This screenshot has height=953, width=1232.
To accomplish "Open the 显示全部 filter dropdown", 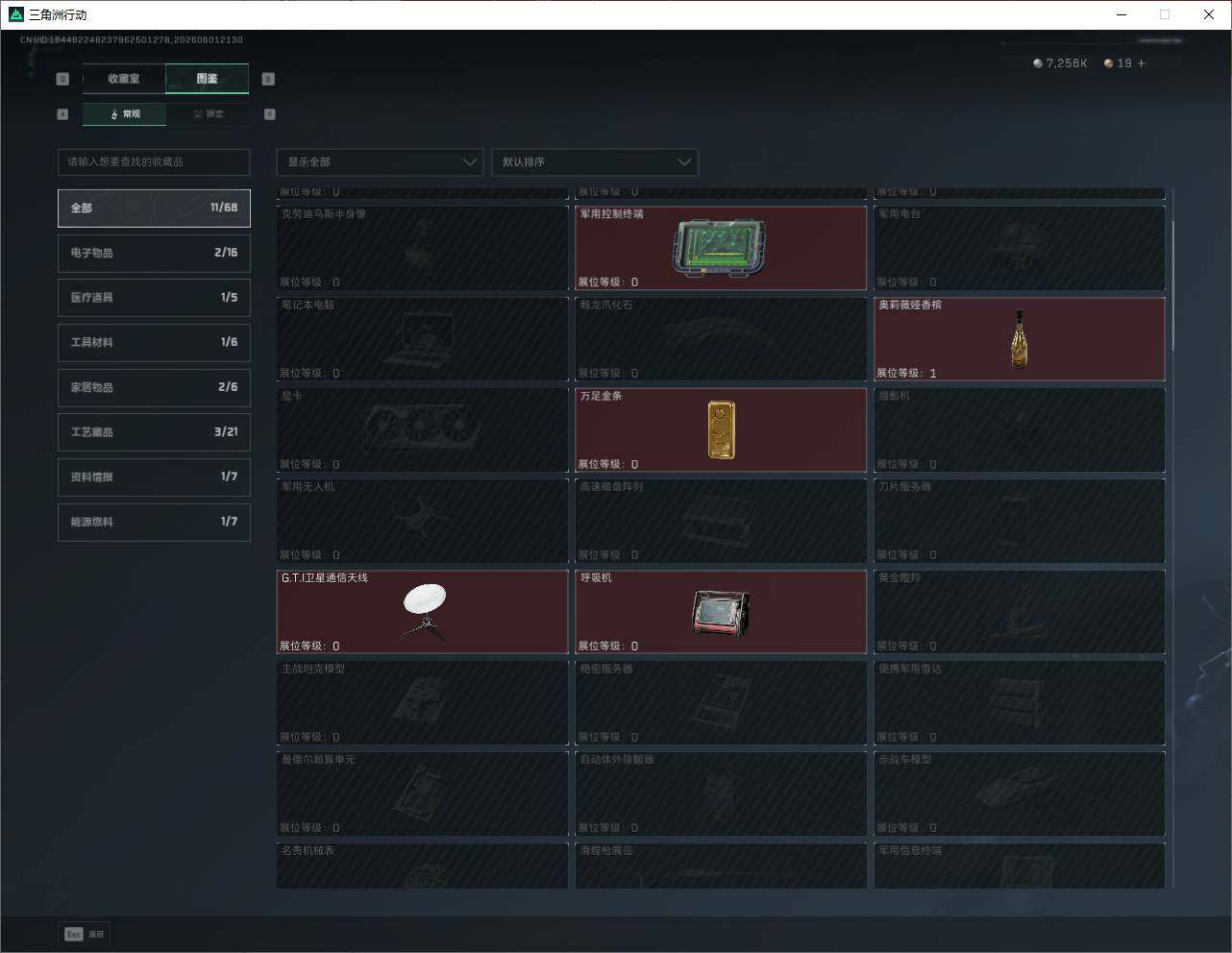I will [380, 161].
